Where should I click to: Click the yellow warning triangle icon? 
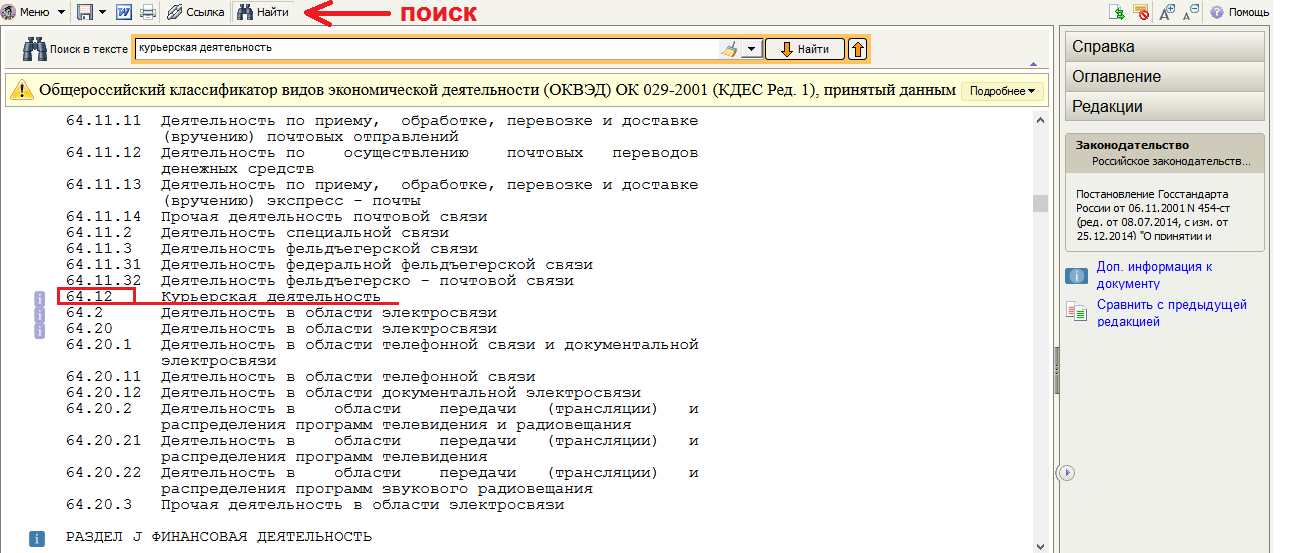(22, 90)
